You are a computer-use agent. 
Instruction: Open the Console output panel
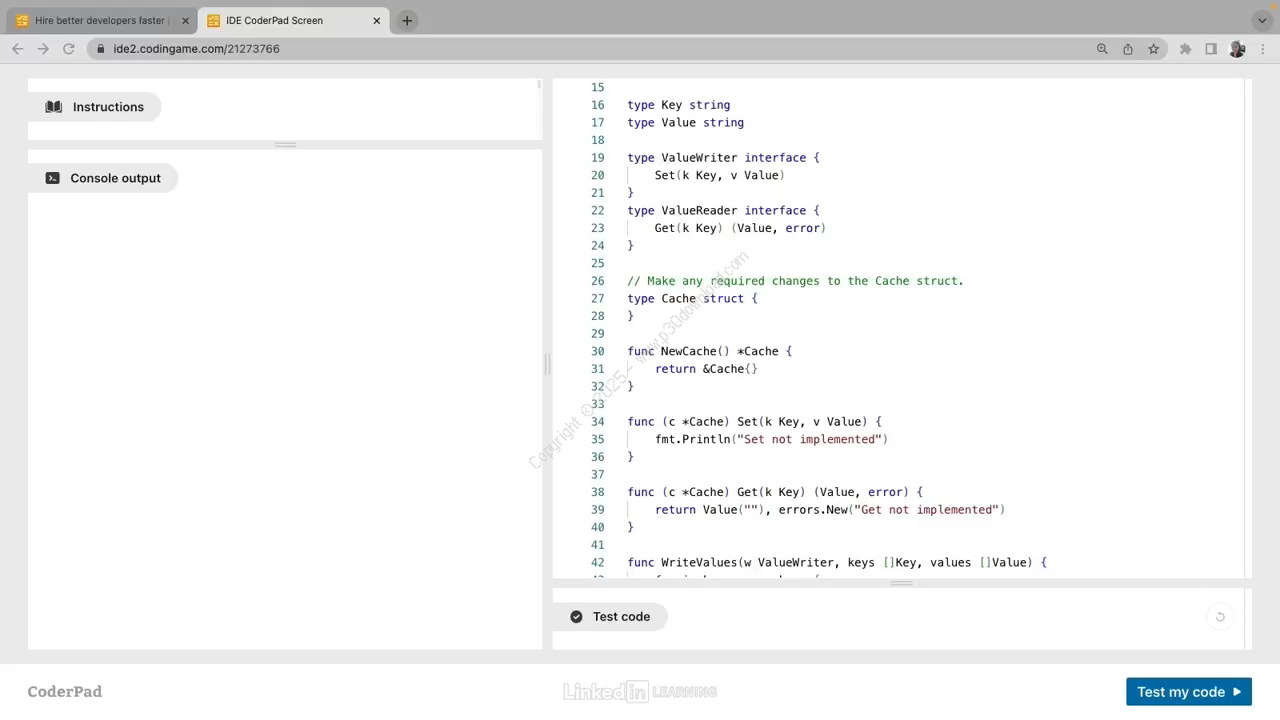pos(103,178)
